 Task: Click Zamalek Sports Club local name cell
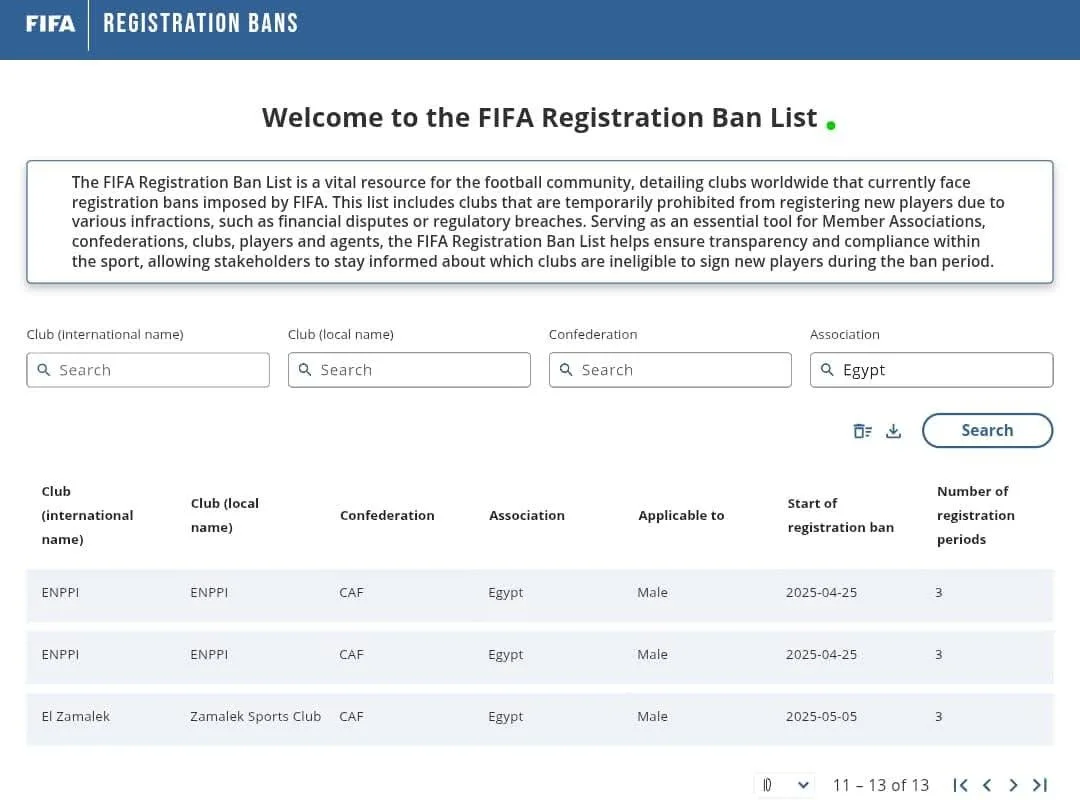point(256,717)
